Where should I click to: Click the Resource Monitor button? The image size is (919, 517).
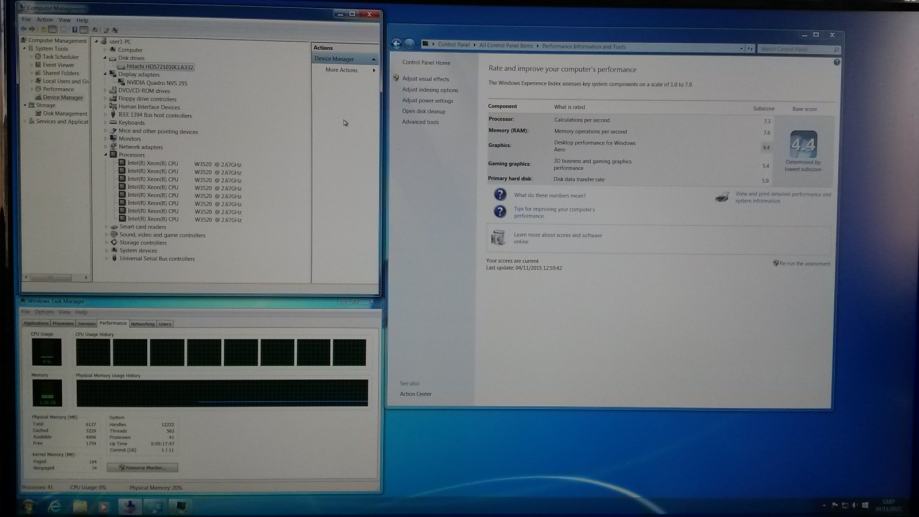[x=142, y=468]
